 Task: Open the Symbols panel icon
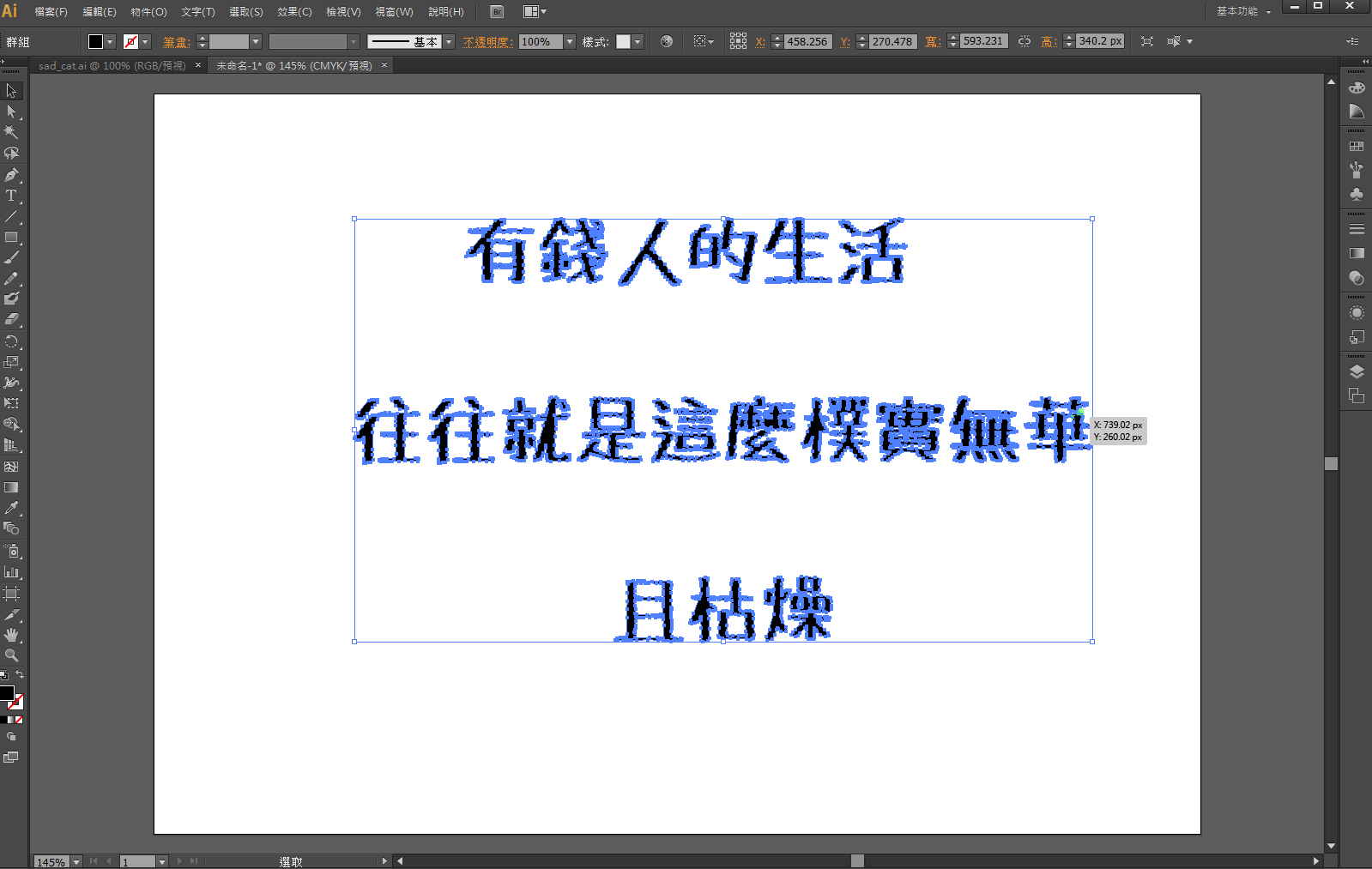click(1357, 194)
